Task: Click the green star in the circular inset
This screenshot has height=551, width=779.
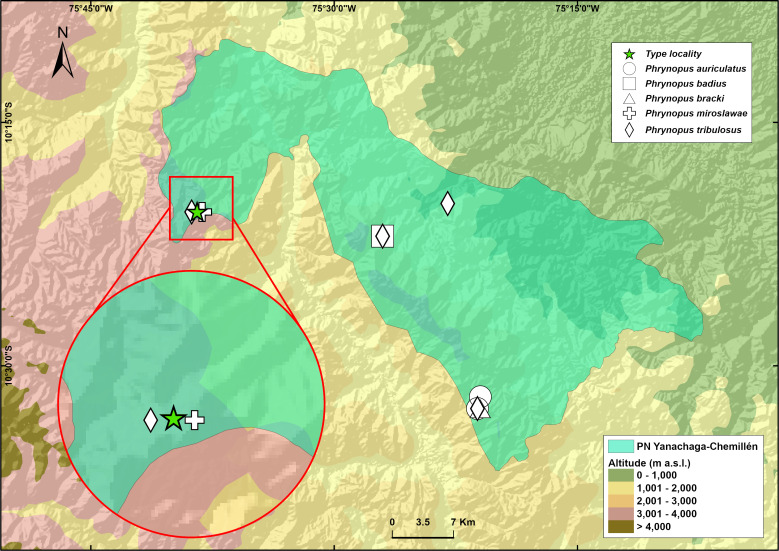Action: coord(173,418)
